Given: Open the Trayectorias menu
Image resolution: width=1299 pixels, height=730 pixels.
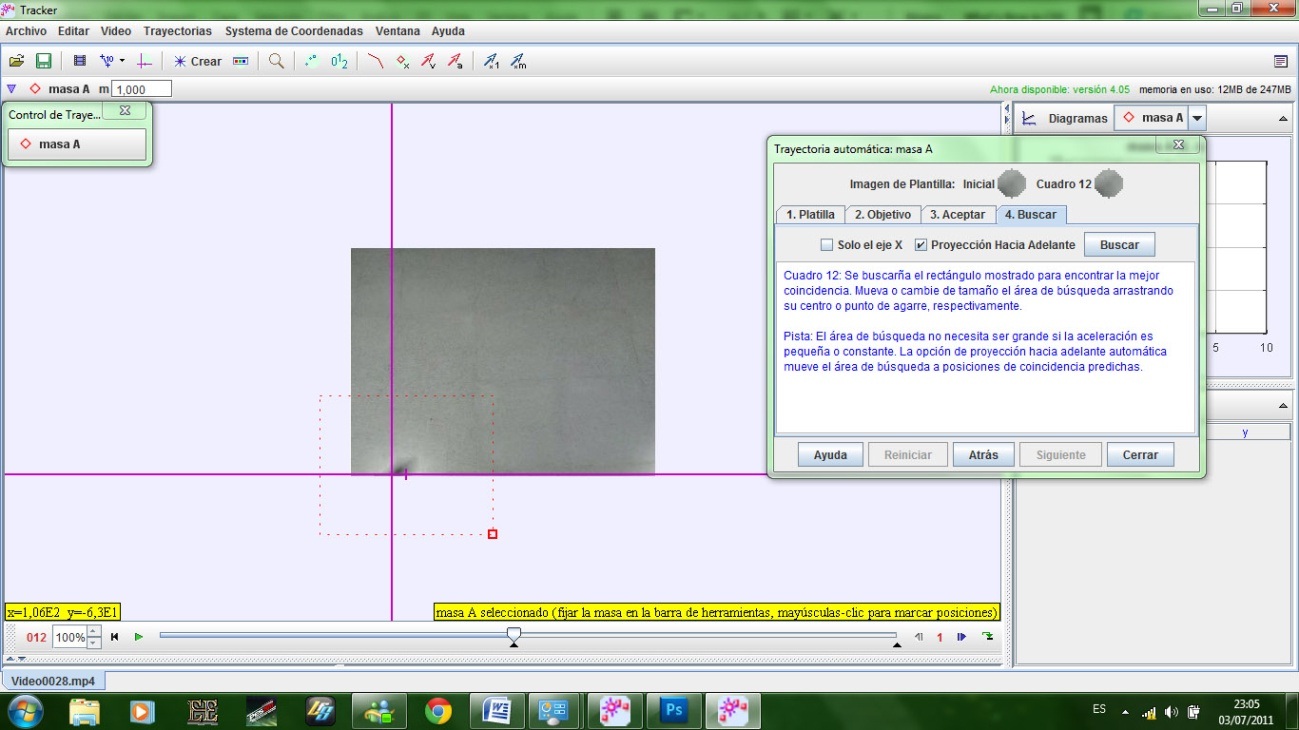Looking at the screenshot, I should tap(177, 31).
